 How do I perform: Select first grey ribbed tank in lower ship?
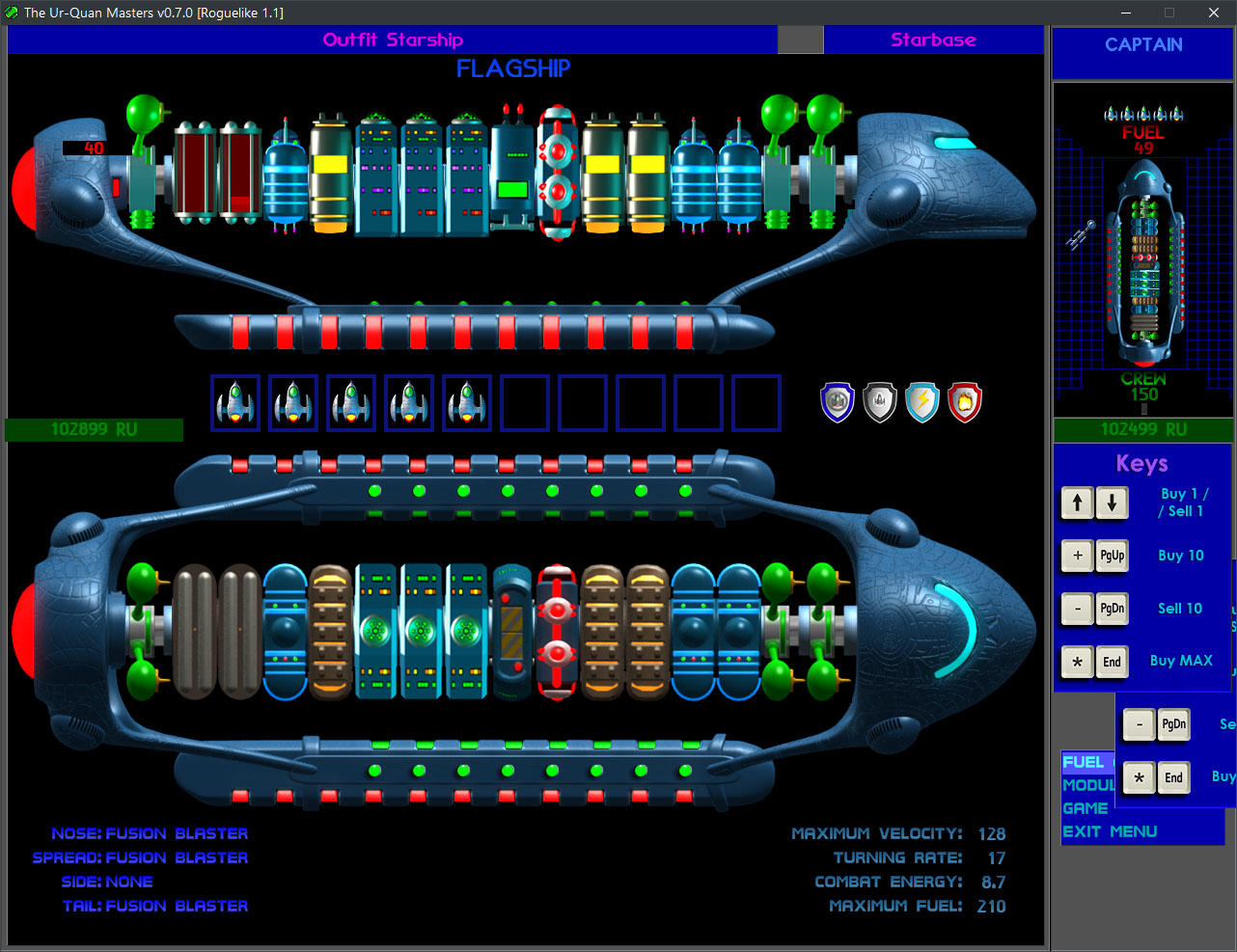[x=195, y=632]
